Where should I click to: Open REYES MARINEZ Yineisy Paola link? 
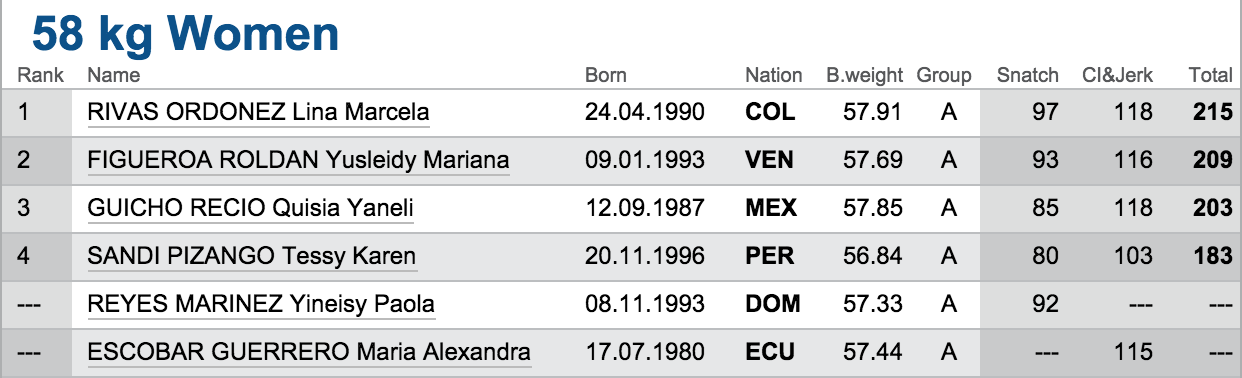click(x=261, y=304)
